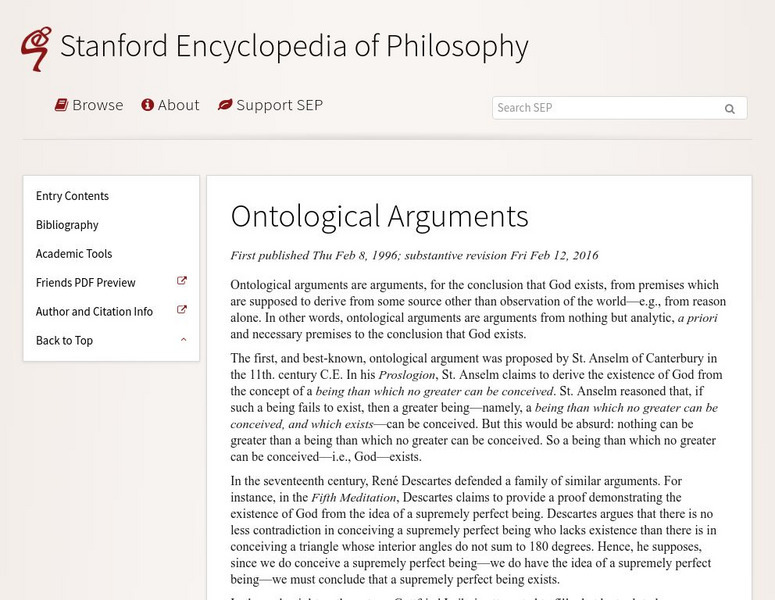Screen dimensions: 775x600
Task: Open the Browse menu
Action: (x=98, y=105)
